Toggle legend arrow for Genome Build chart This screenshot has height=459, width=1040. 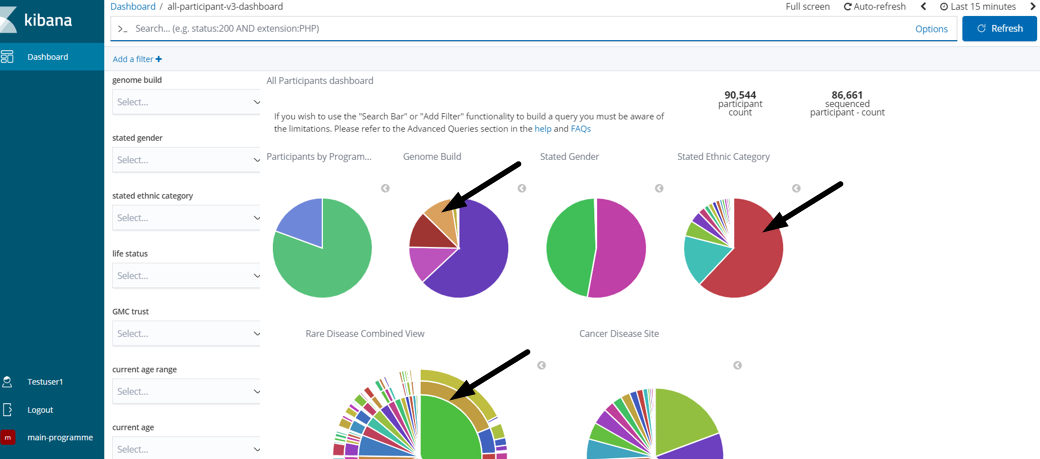(x=522, y=188)
